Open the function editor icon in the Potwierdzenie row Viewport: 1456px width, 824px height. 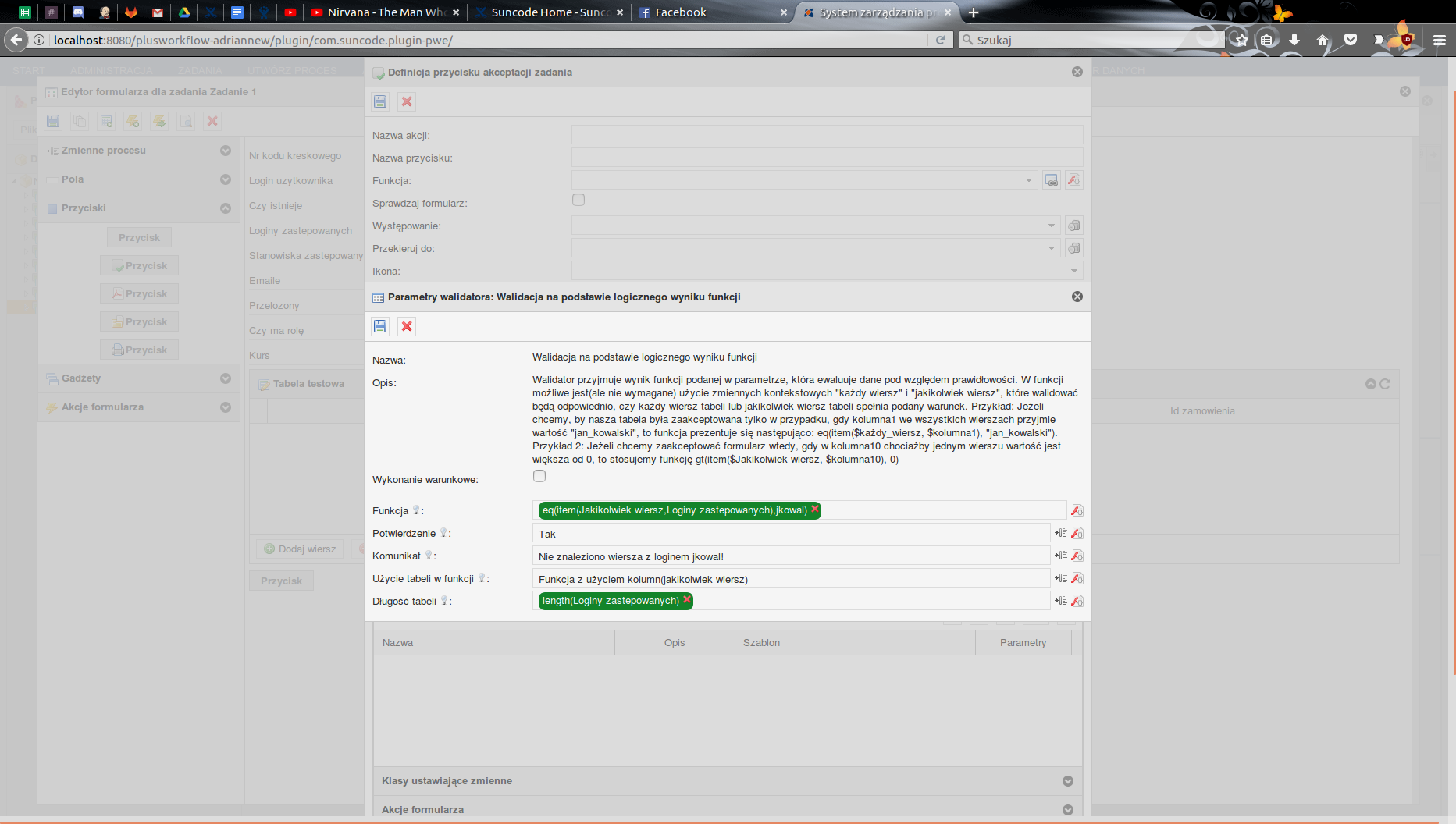(1077, 533)
